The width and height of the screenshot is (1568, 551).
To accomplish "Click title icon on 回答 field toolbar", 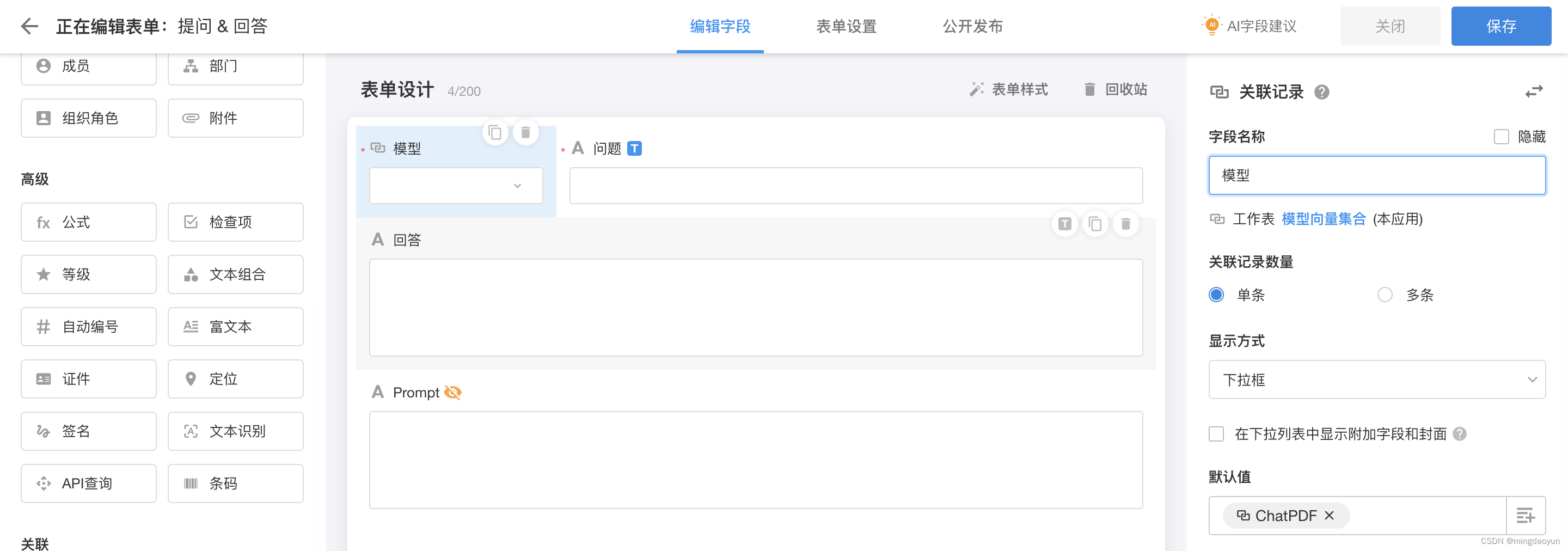I will 1064,224.
